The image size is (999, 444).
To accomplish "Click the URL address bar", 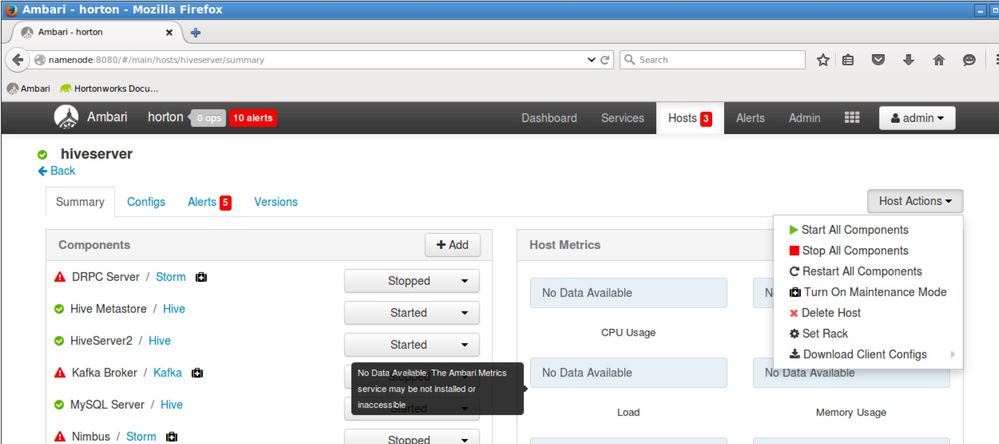I will tap(312, 60).
